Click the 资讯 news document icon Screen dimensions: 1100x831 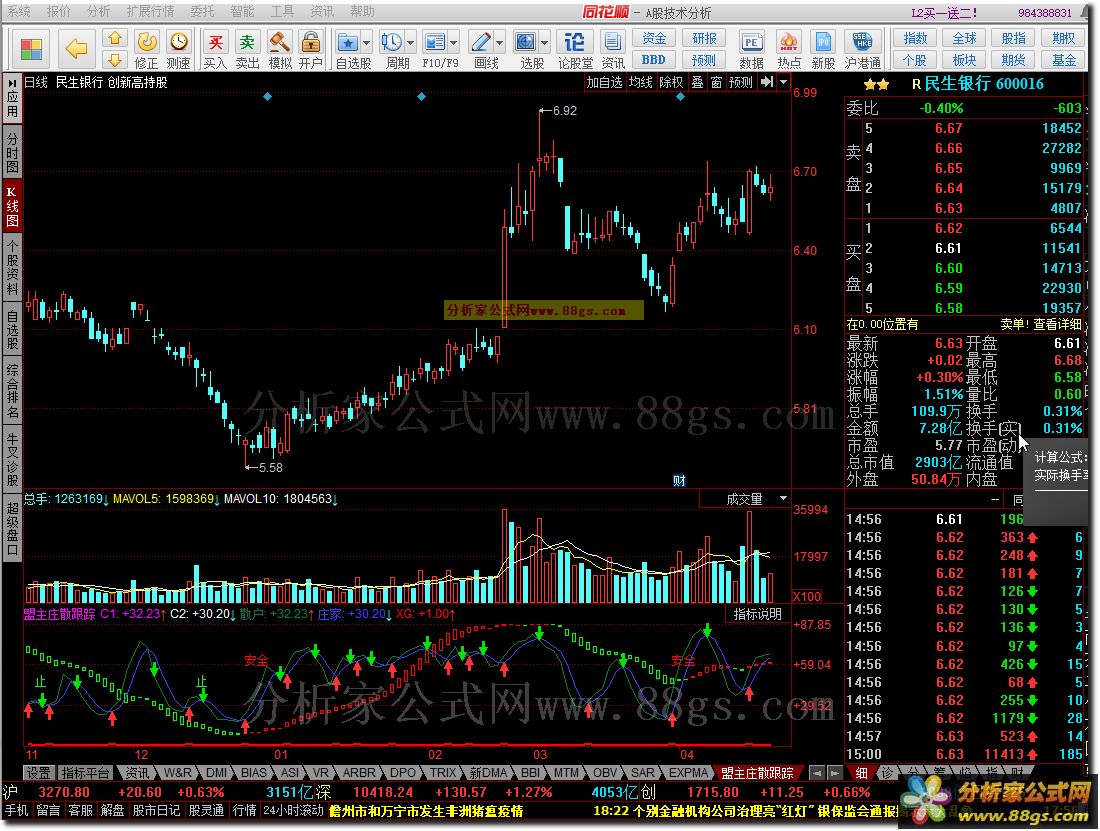pos(612,42)
